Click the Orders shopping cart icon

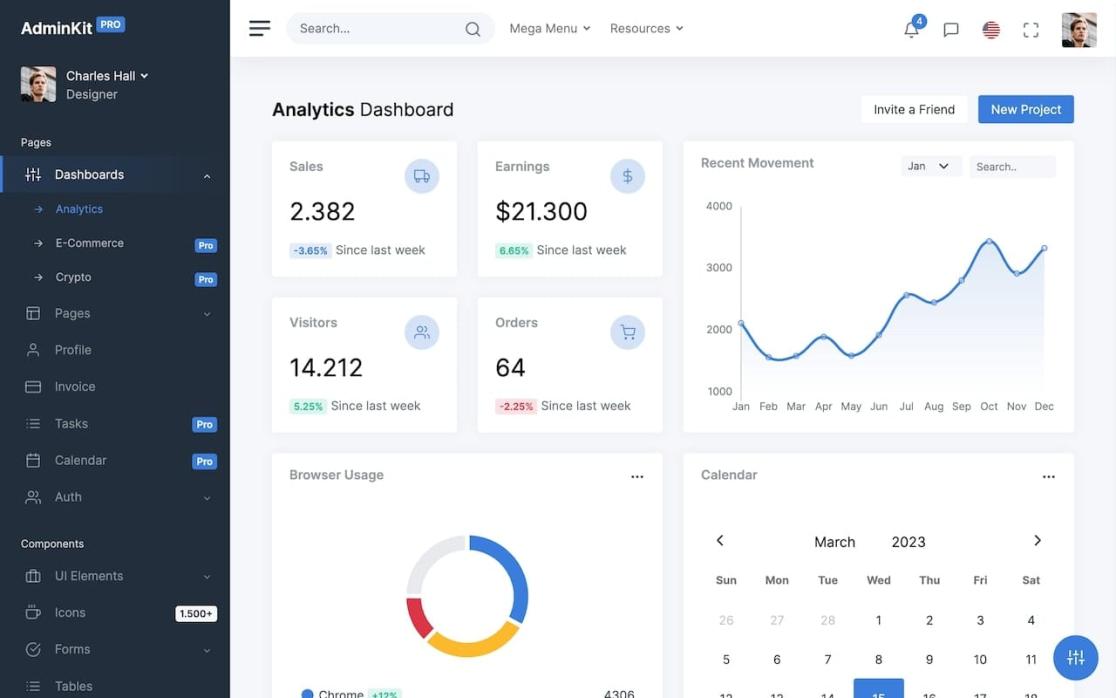coord(626,331)
